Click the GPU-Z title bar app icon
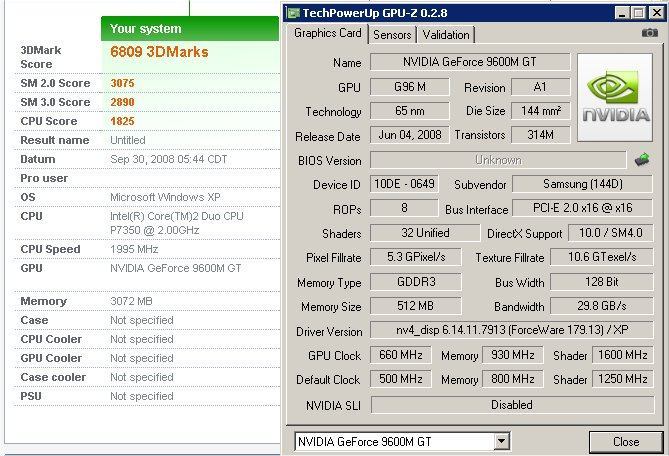 click(293, 13)
